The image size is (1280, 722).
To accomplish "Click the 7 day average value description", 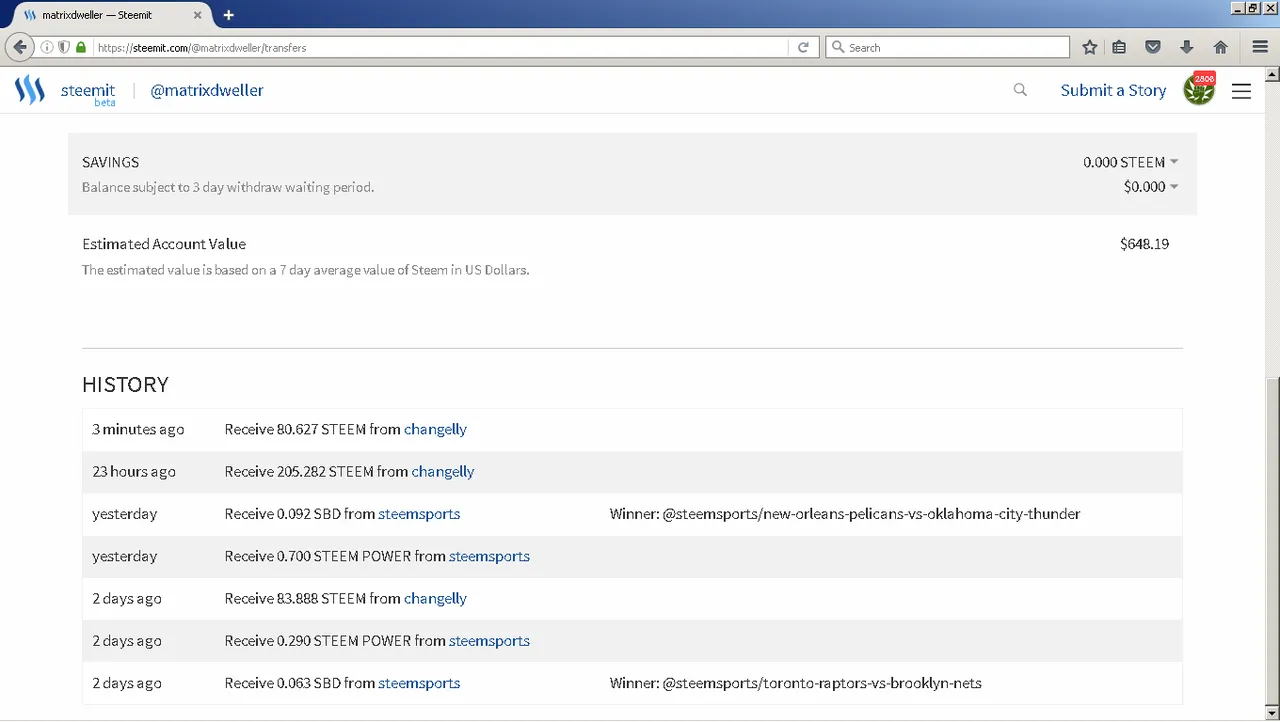I will click(x=305, y=270).
